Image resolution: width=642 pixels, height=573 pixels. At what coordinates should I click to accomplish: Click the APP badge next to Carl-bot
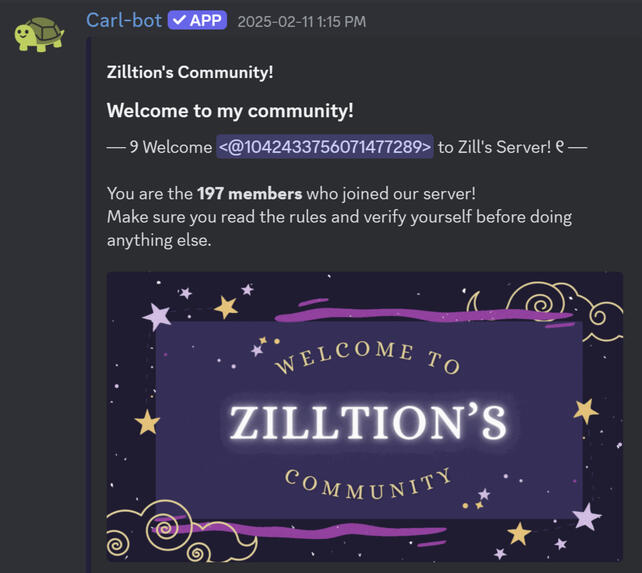click(197, 20)
